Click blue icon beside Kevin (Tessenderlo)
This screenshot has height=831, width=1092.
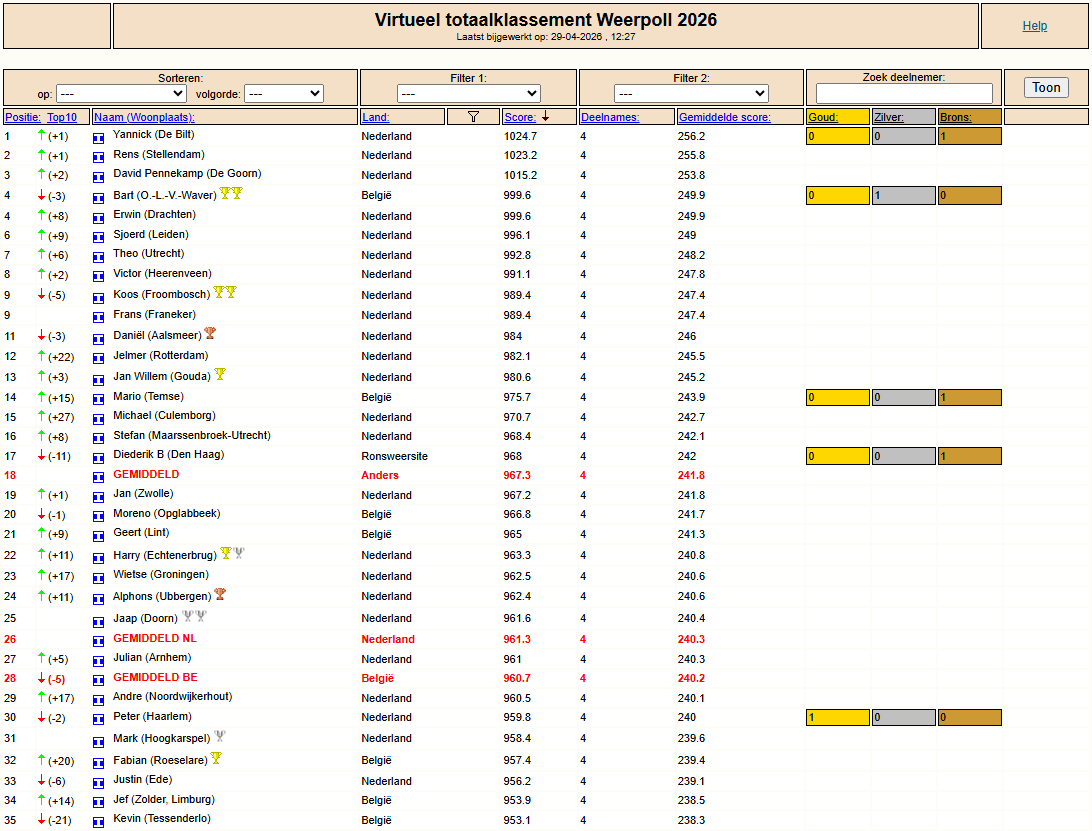click(x=98, y=821)
